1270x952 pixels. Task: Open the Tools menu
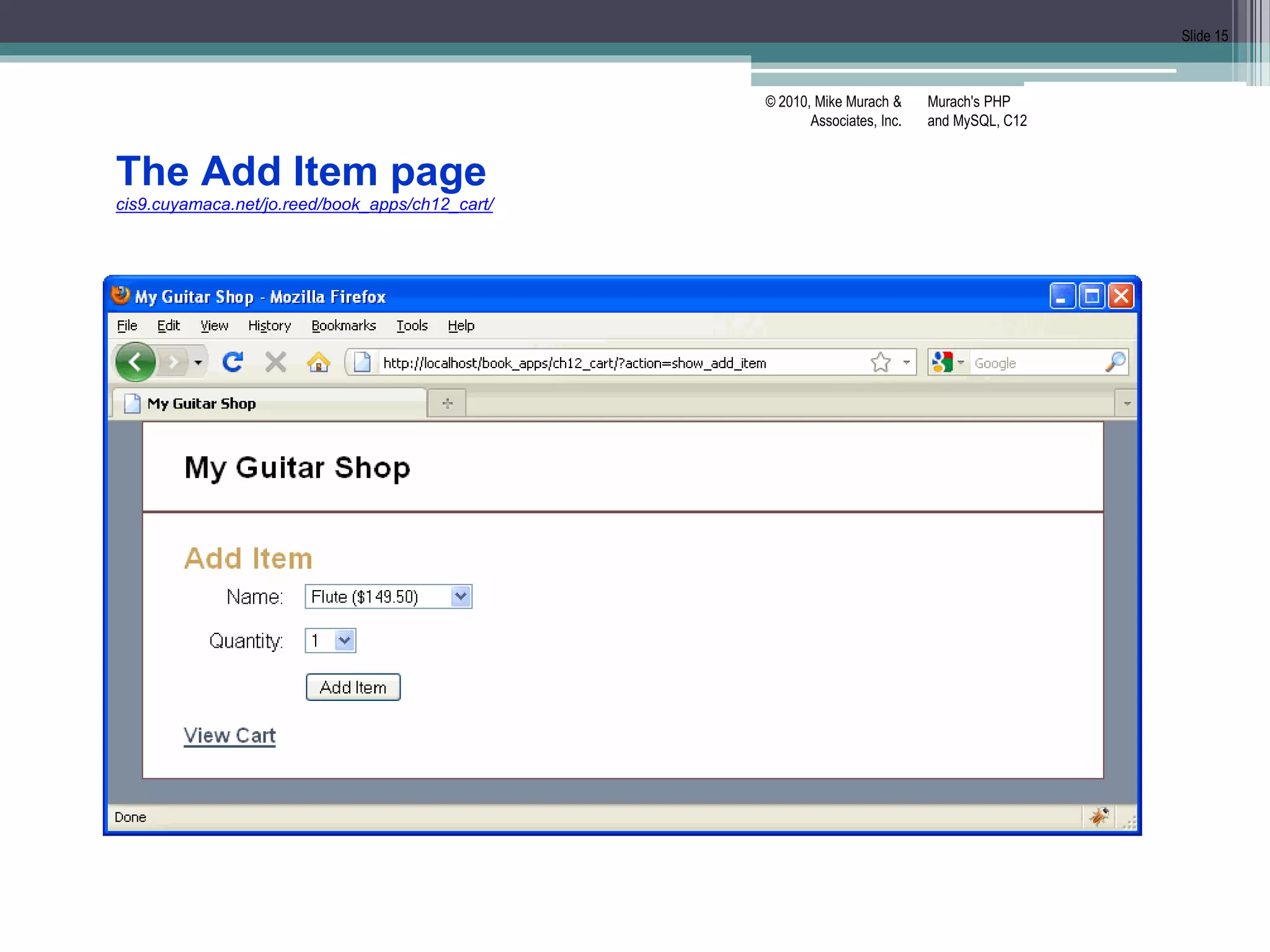pos(412,326)
